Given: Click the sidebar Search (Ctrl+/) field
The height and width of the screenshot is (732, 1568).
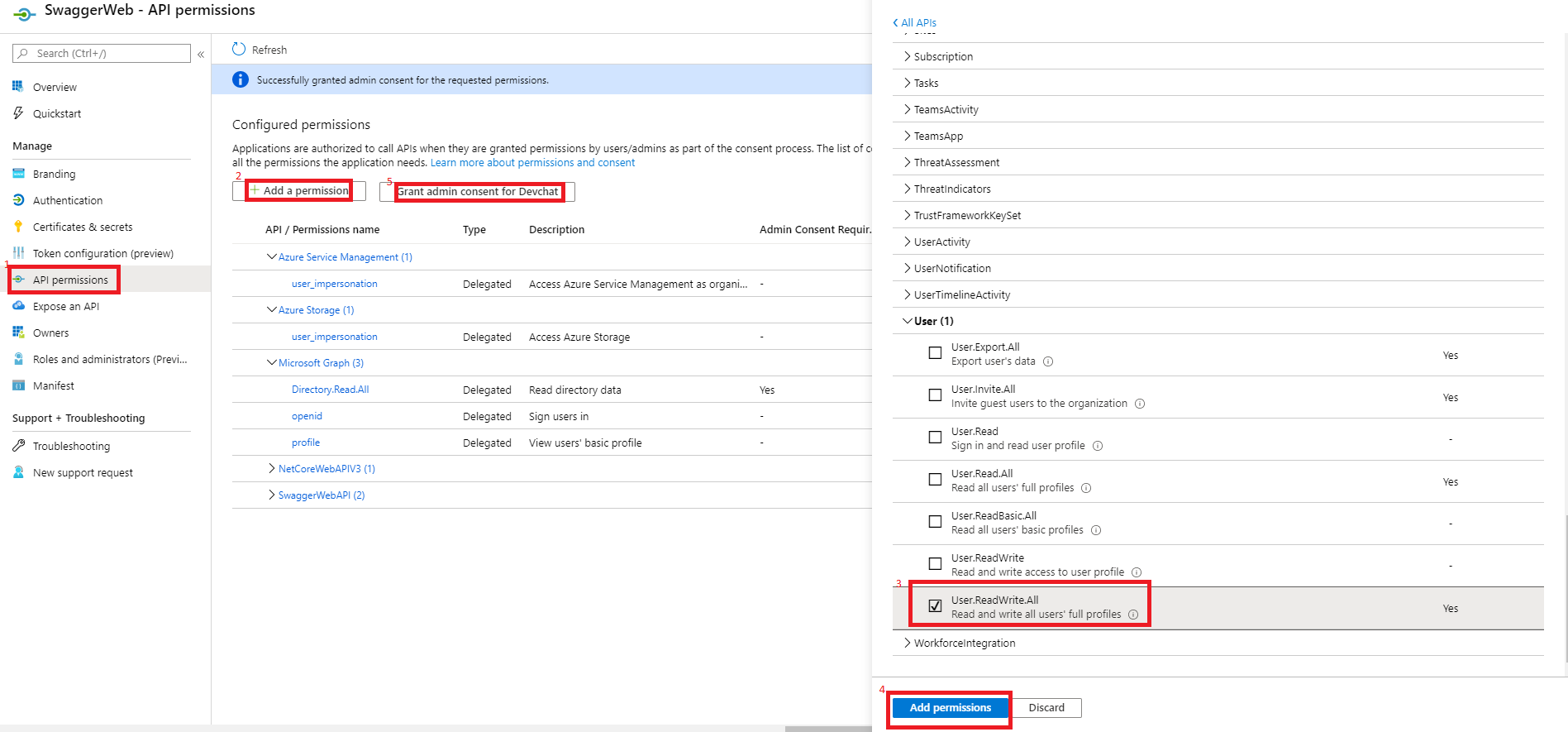Looking at the screenshot, I should click(102, 54).
